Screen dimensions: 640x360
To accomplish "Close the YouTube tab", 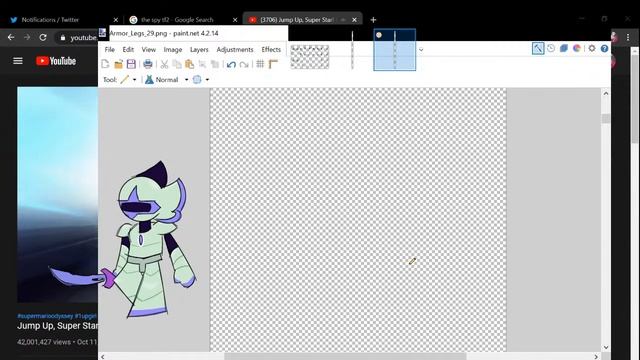I will pyautogui.click(x=354, y=20).
